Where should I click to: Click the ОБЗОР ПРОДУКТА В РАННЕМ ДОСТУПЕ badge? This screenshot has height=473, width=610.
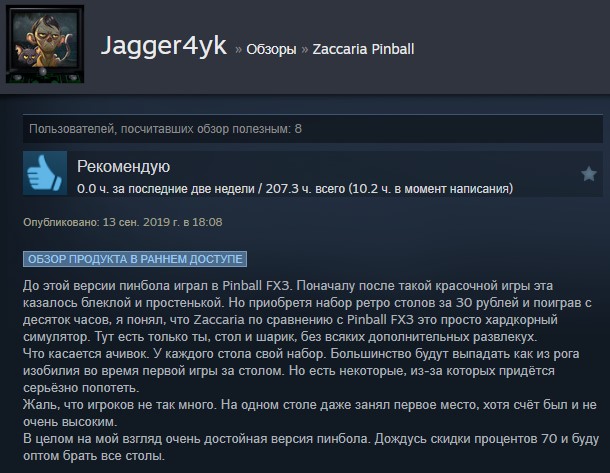pyautogui.click(x=135, y=259)
